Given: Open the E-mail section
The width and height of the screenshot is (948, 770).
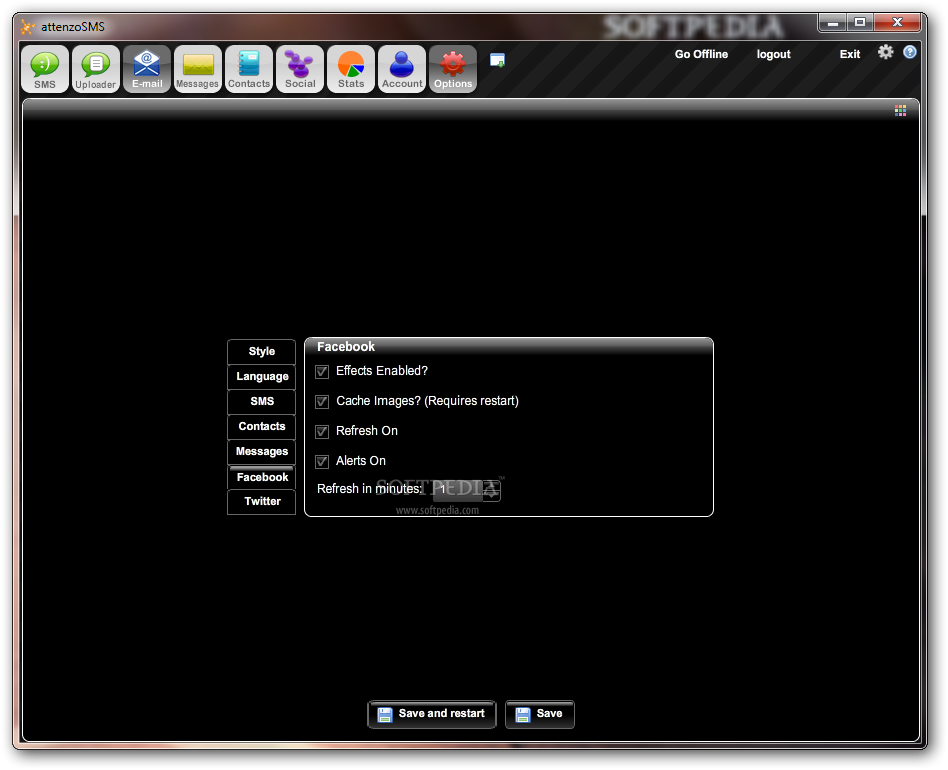Looking at the screenshot, I should 147,69.
